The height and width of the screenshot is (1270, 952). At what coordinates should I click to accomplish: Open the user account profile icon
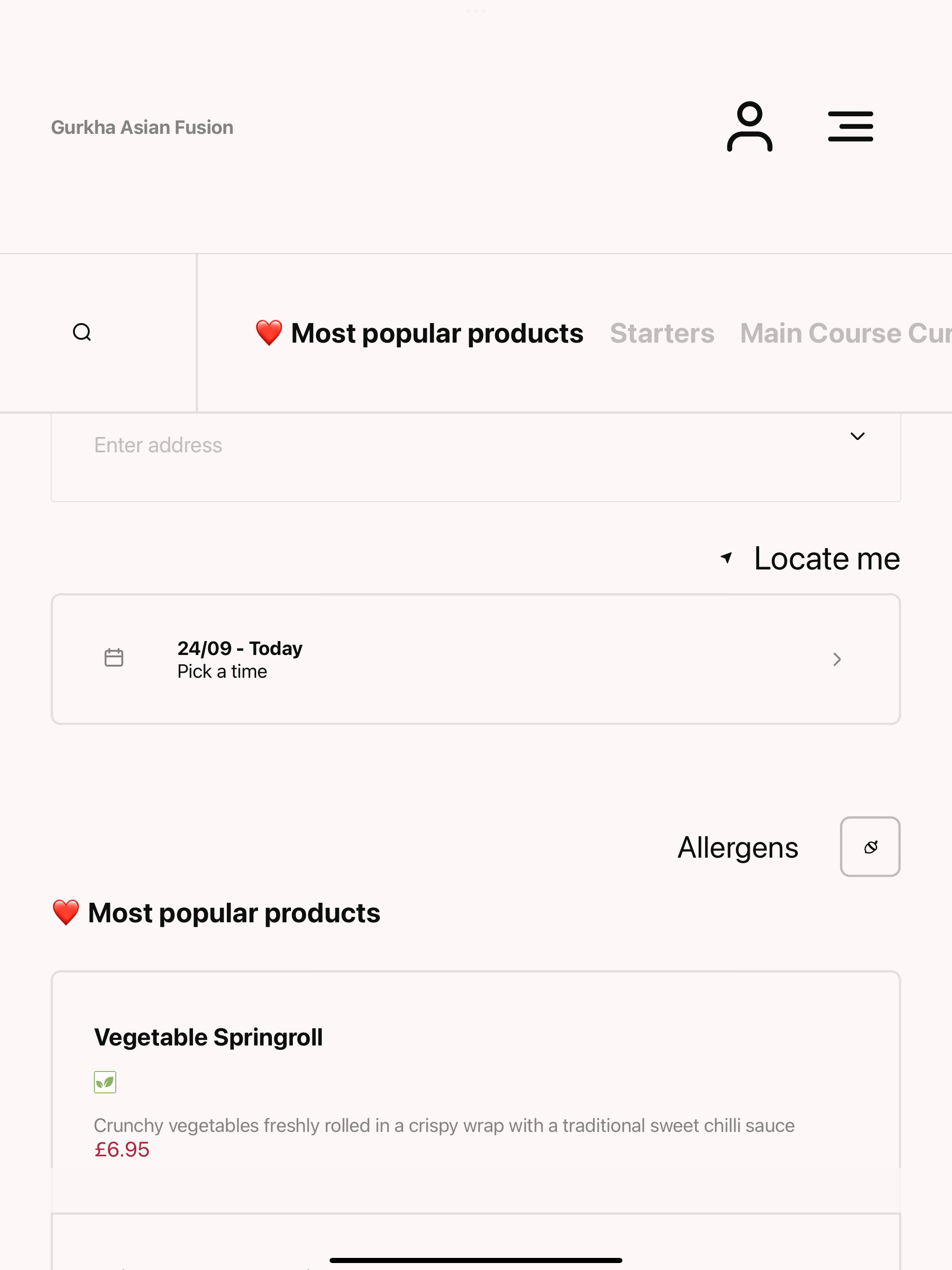749,127
